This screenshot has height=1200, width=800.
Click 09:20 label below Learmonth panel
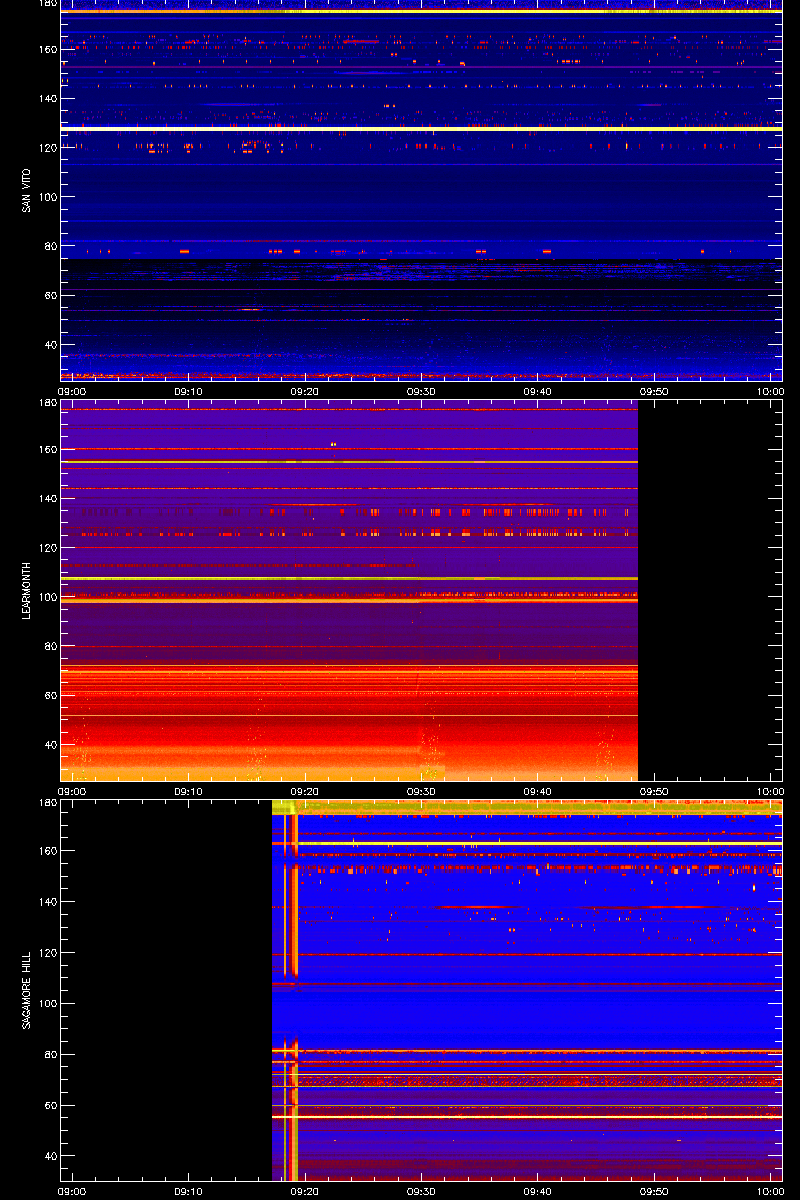pyautogui.click(x=305, y=791)
